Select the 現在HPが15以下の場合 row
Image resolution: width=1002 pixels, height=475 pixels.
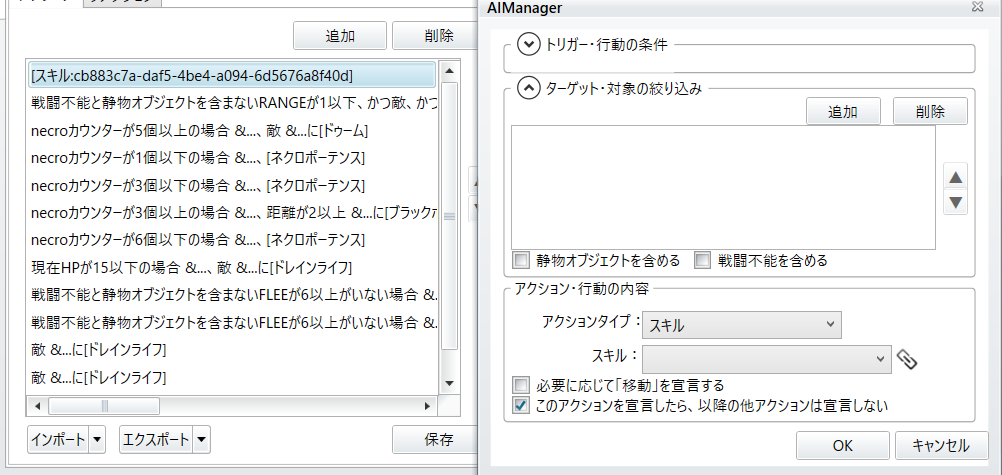[x=233, y=267]
